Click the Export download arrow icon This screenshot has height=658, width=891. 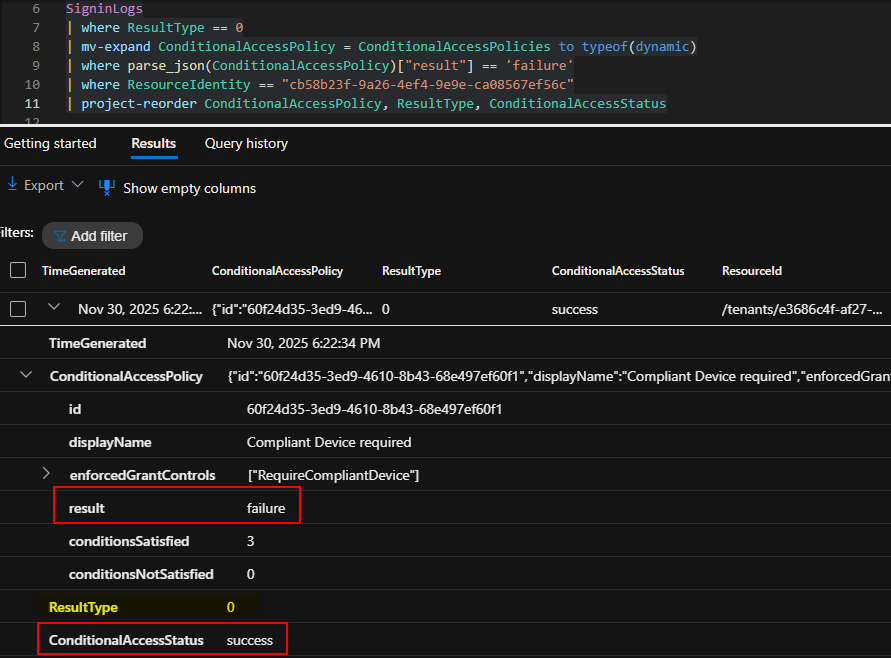point(12,185)
